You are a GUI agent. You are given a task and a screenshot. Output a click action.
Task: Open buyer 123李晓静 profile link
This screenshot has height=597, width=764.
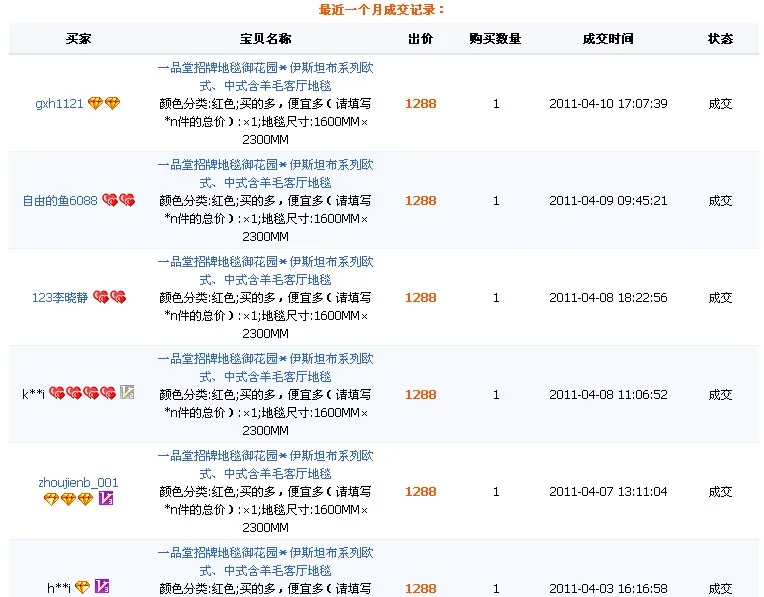point(60,297)
